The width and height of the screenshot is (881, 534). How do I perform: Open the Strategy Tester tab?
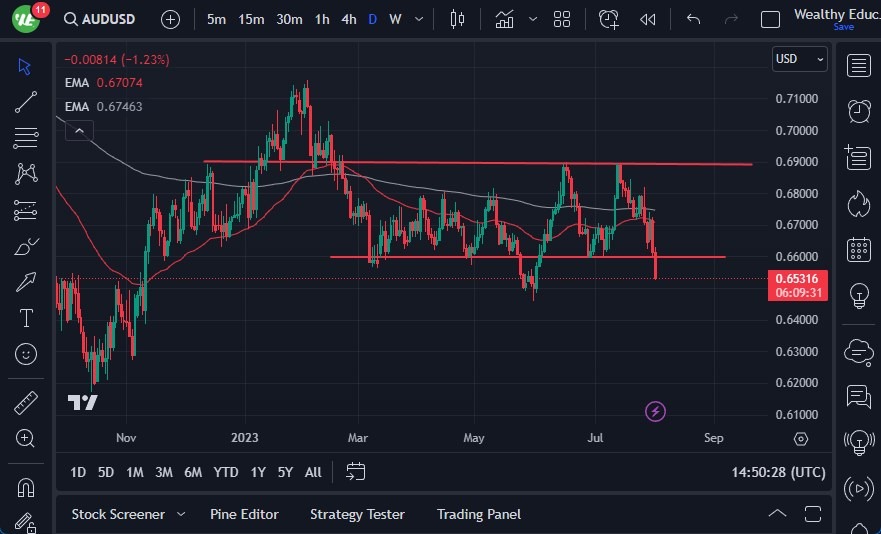click(357, 514)
